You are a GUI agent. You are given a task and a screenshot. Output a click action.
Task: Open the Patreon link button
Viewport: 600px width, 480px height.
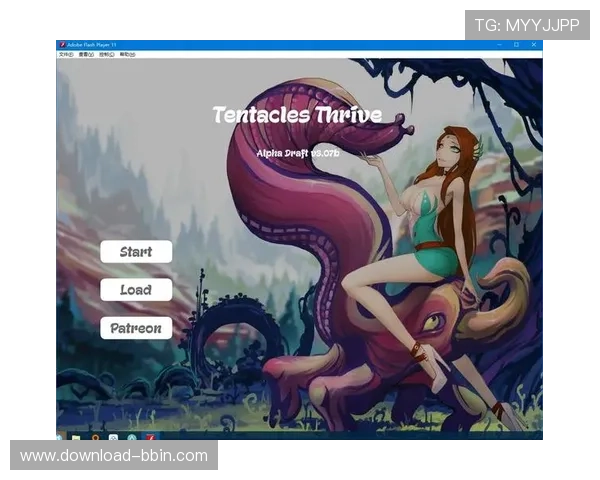pyautogui.click(x=136, y=328)
